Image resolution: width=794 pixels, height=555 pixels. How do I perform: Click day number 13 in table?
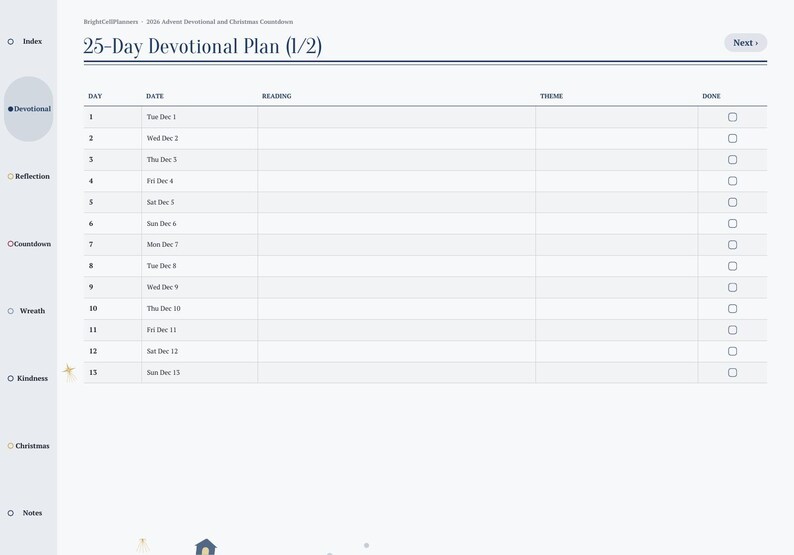(x=93, y=372)
